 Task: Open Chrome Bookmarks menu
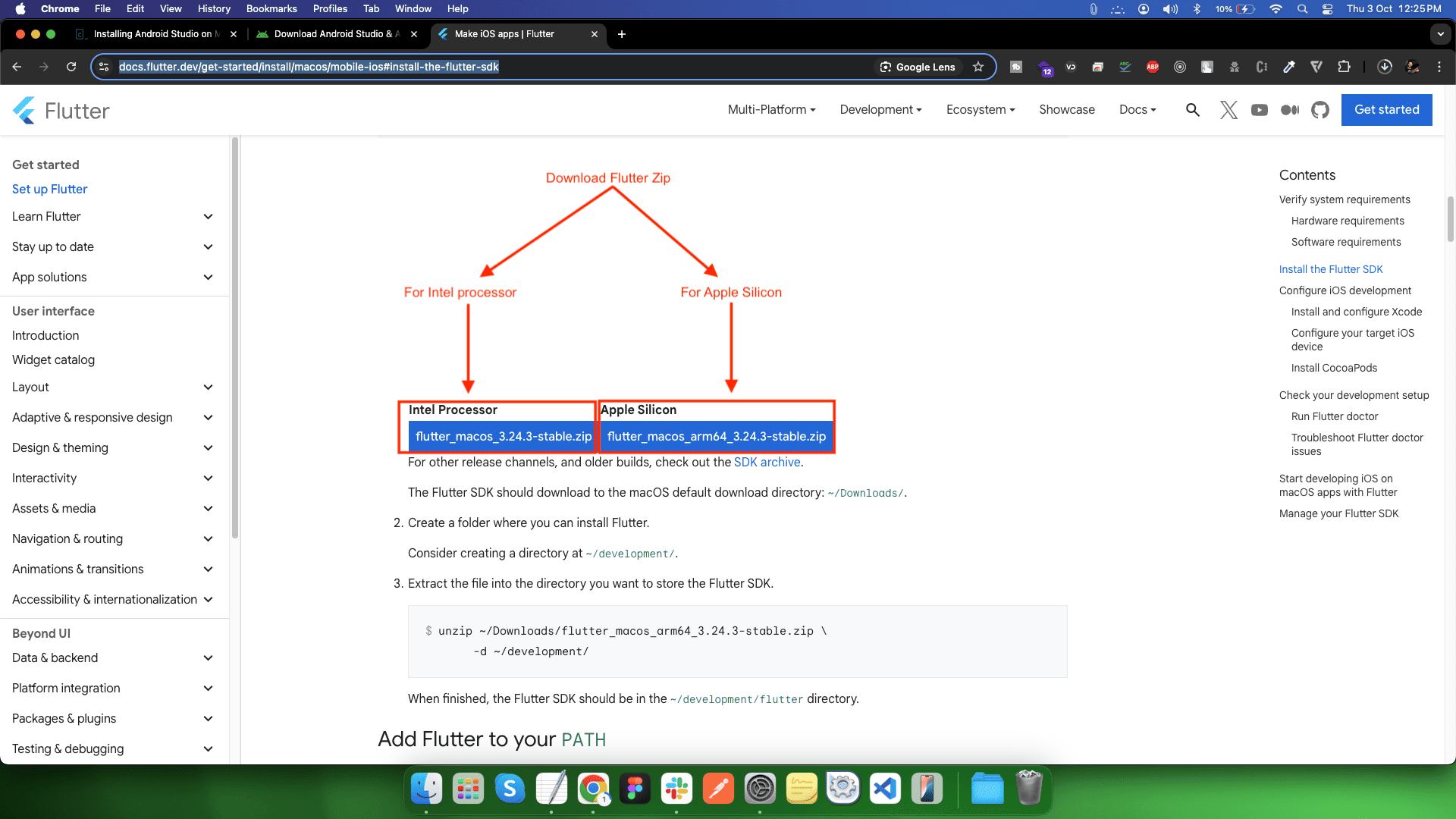[271, 8]
